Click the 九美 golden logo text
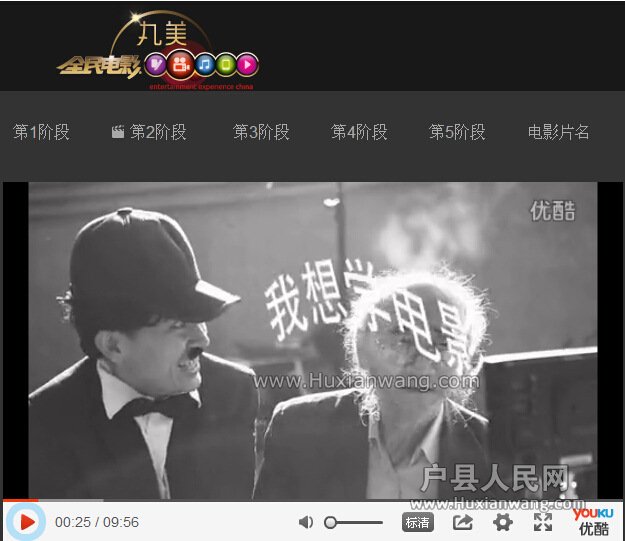The height and width of the screenshot is (541, 625). tap(162, 33)
